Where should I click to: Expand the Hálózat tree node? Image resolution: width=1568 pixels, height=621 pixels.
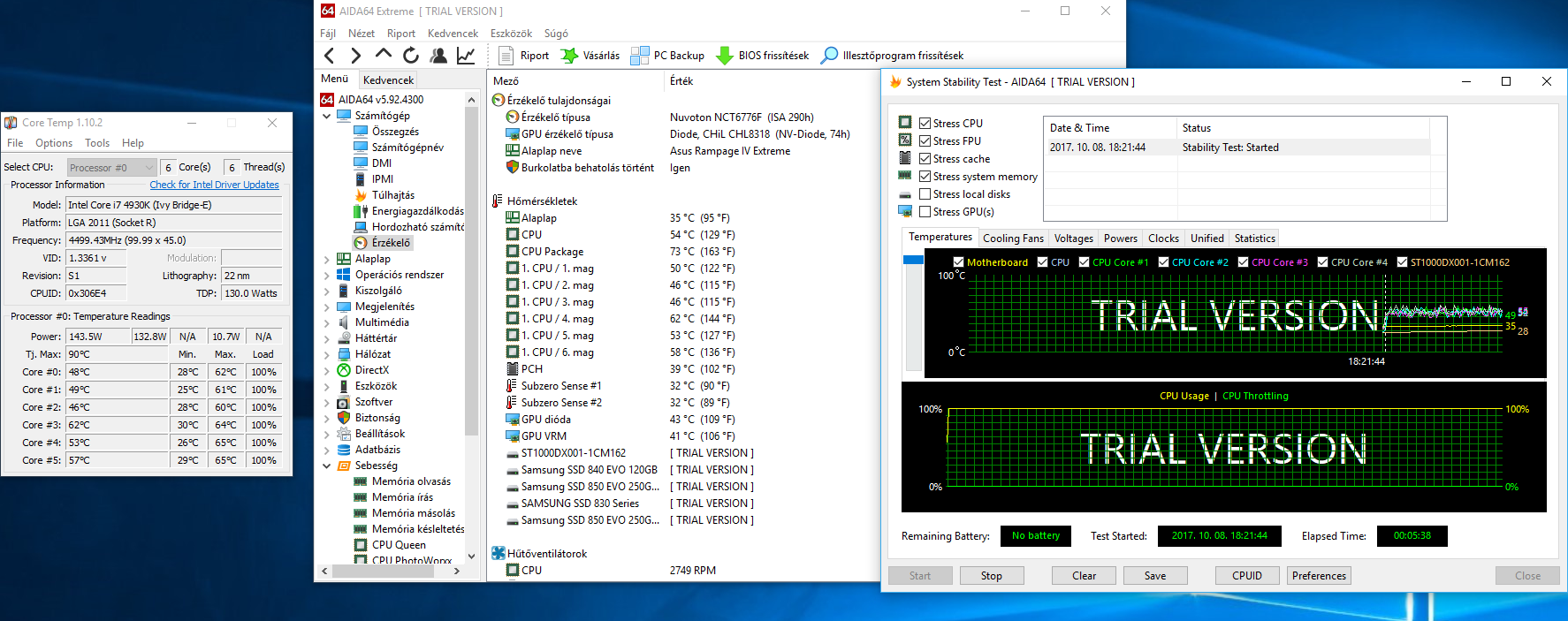coord(327,354)
